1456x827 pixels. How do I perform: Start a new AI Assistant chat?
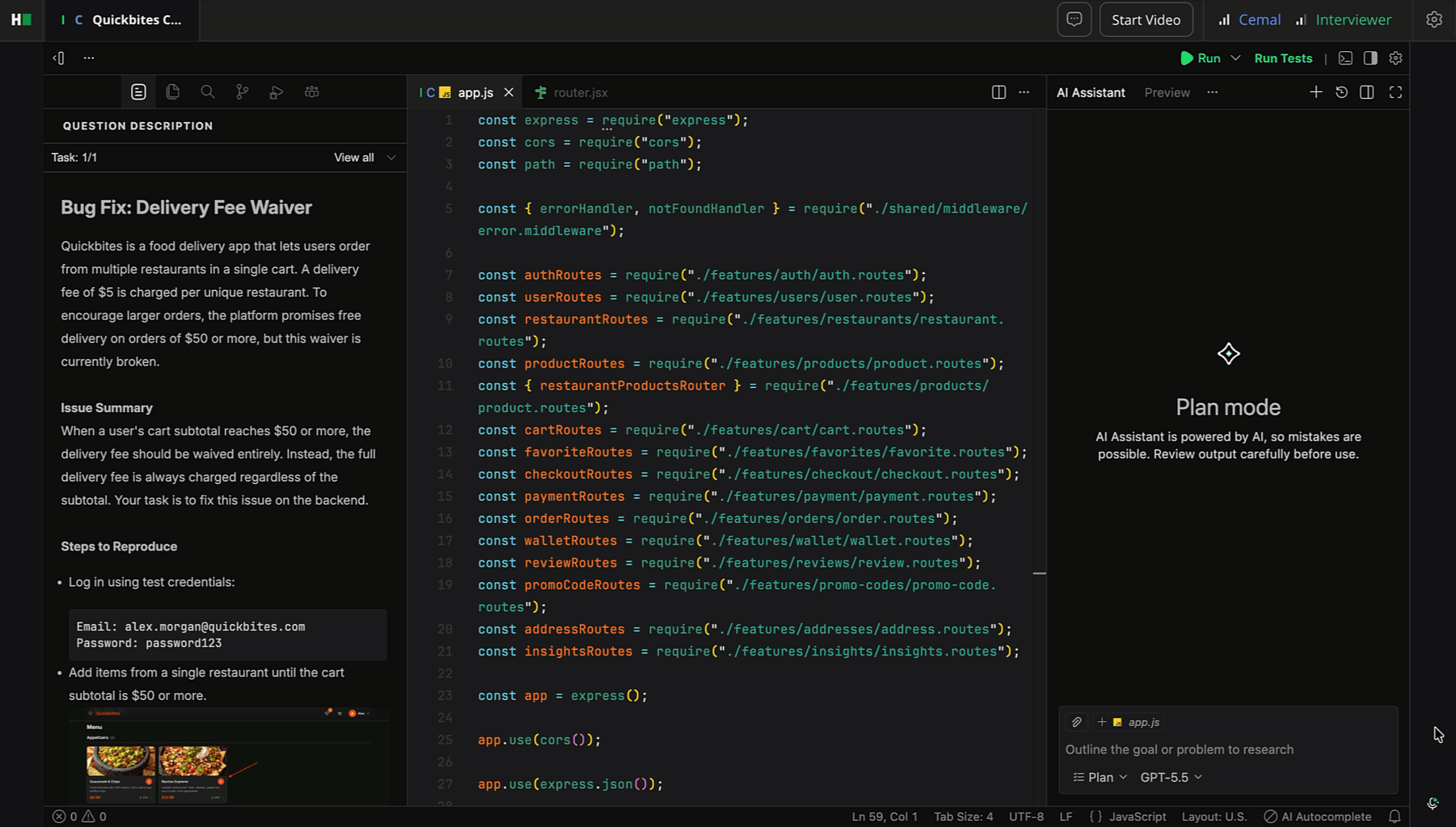click(1316, 93)
